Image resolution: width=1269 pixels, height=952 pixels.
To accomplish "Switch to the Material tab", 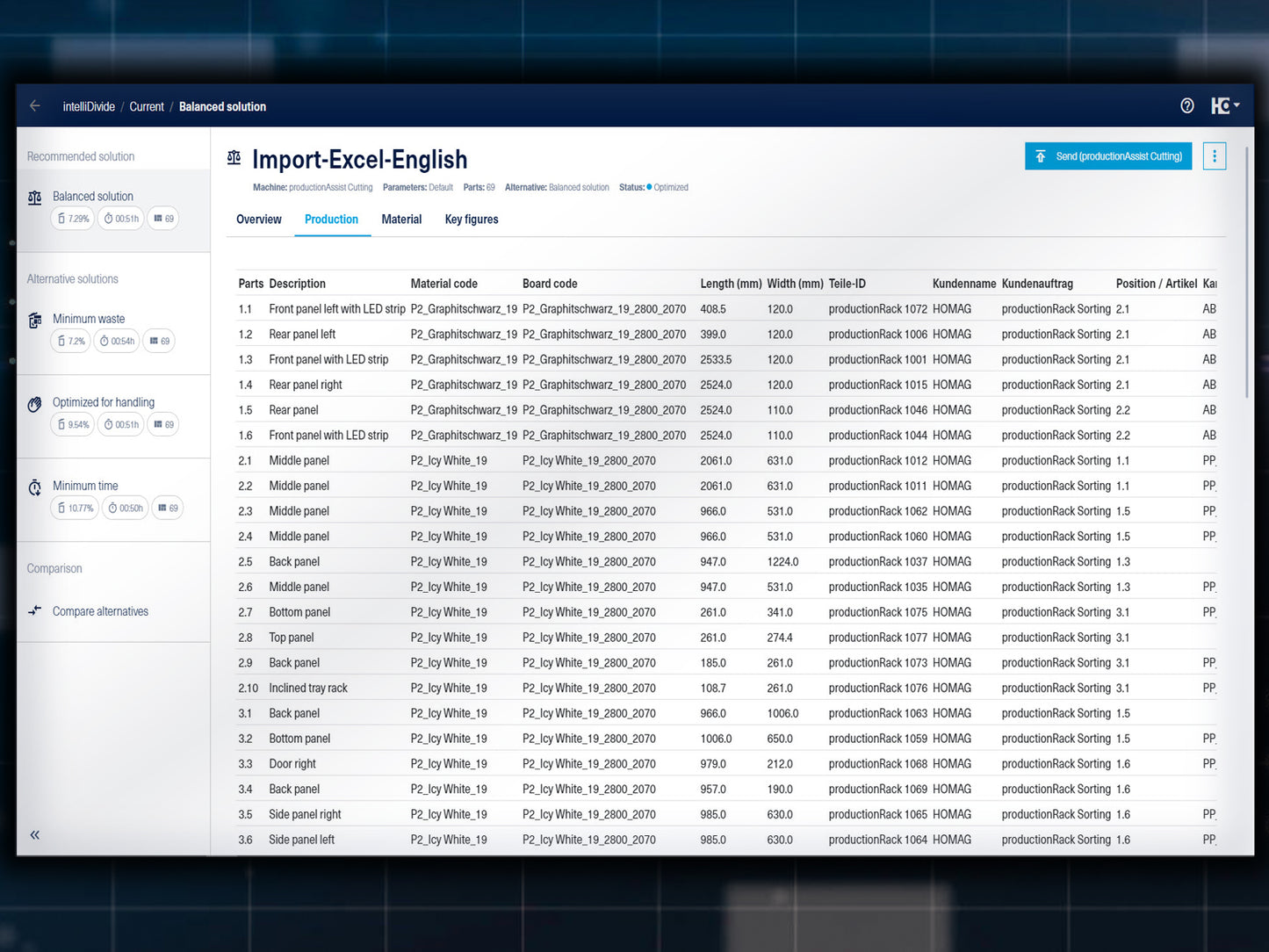I will point(401,220).
